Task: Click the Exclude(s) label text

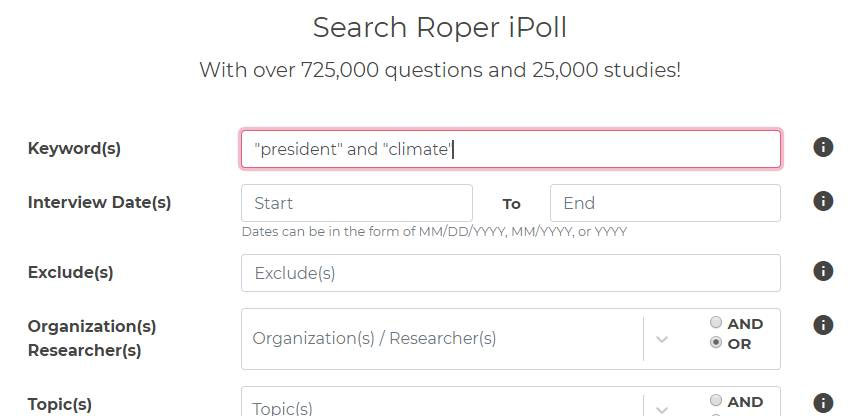Action: tap(70, 272)
